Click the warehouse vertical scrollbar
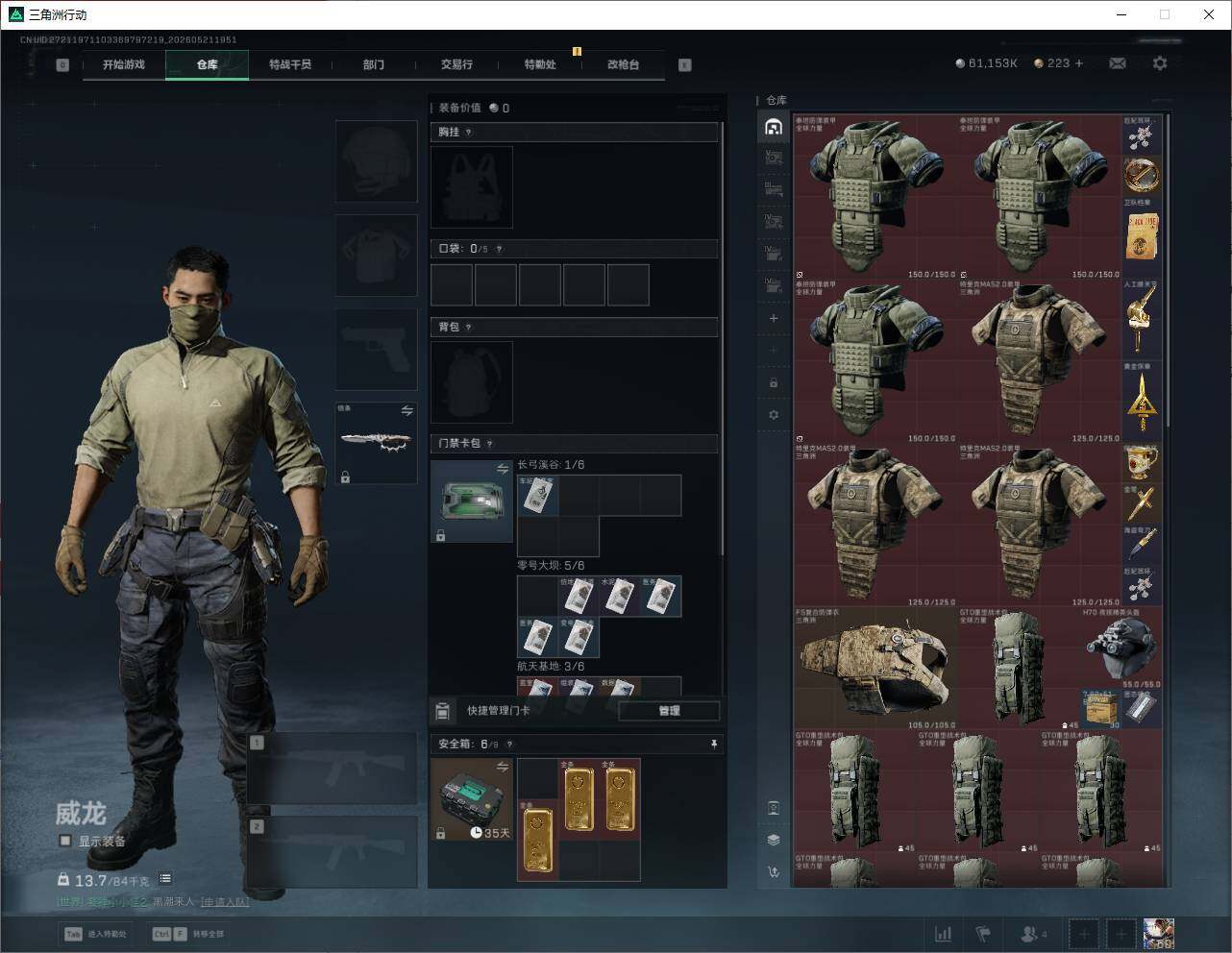 (1168, 271)
